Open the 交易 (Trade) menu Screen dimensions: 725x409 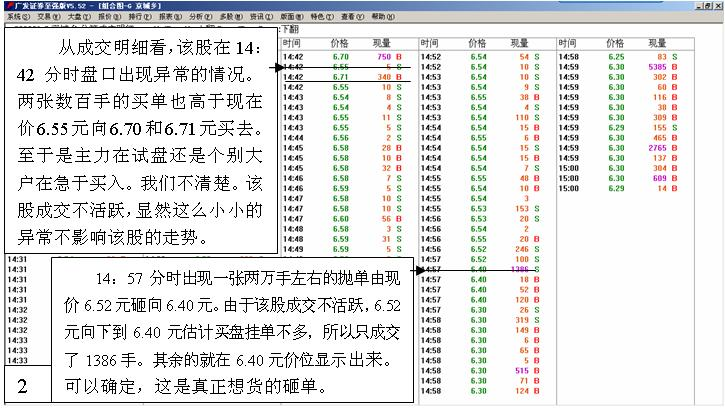point(46,17)
